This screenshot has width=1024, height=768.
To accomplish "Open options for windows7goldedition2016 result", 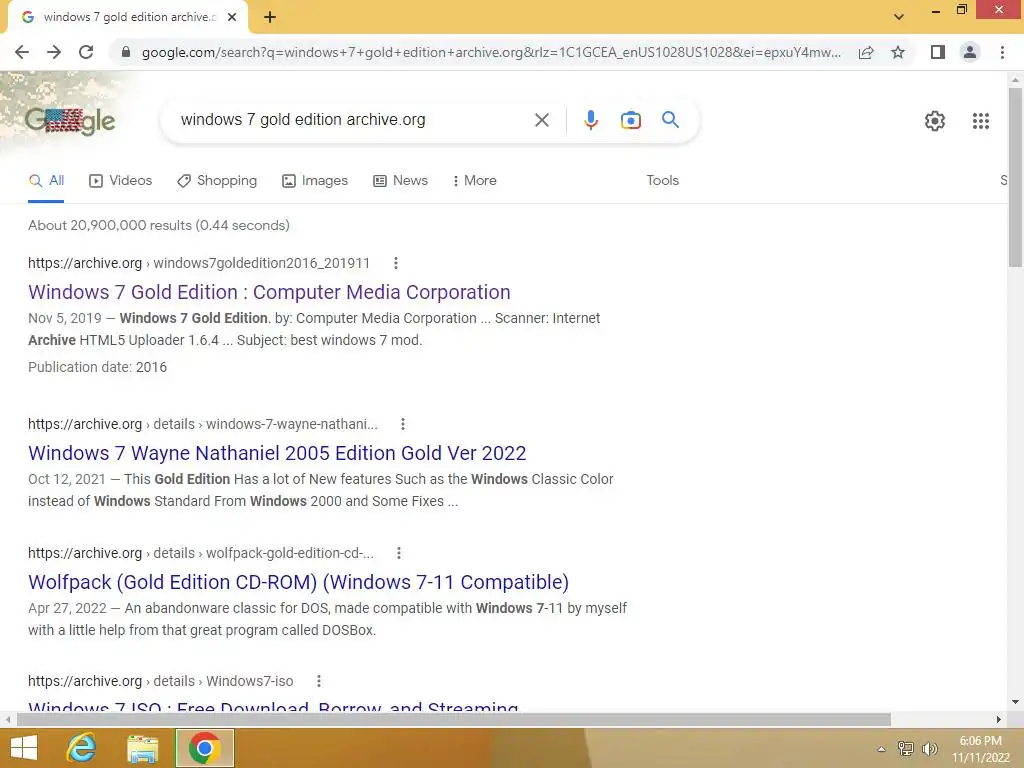I will tap(396, 263).
